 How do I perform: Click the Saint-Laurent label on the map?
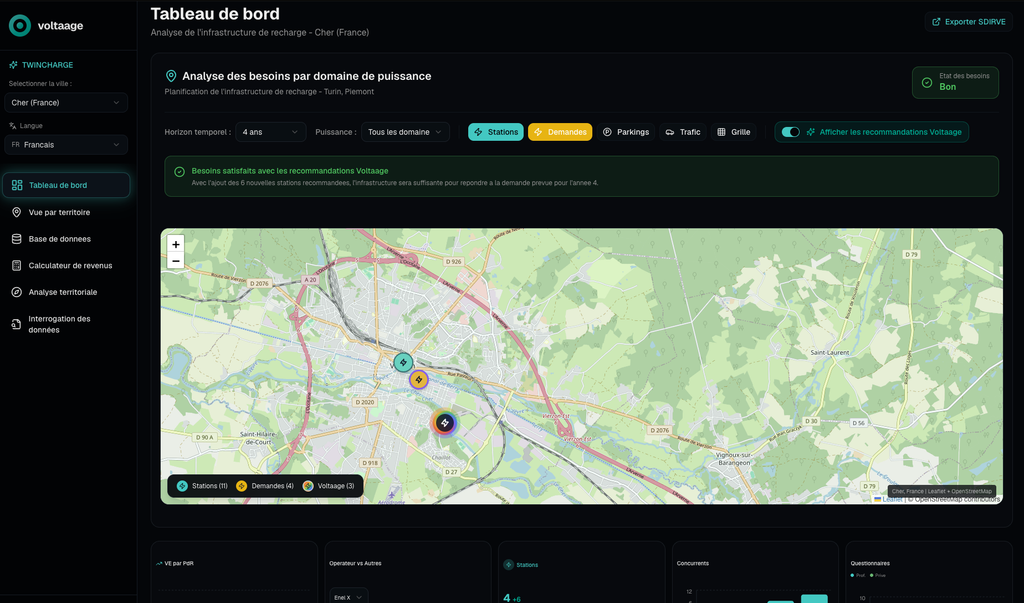point(830,353)
